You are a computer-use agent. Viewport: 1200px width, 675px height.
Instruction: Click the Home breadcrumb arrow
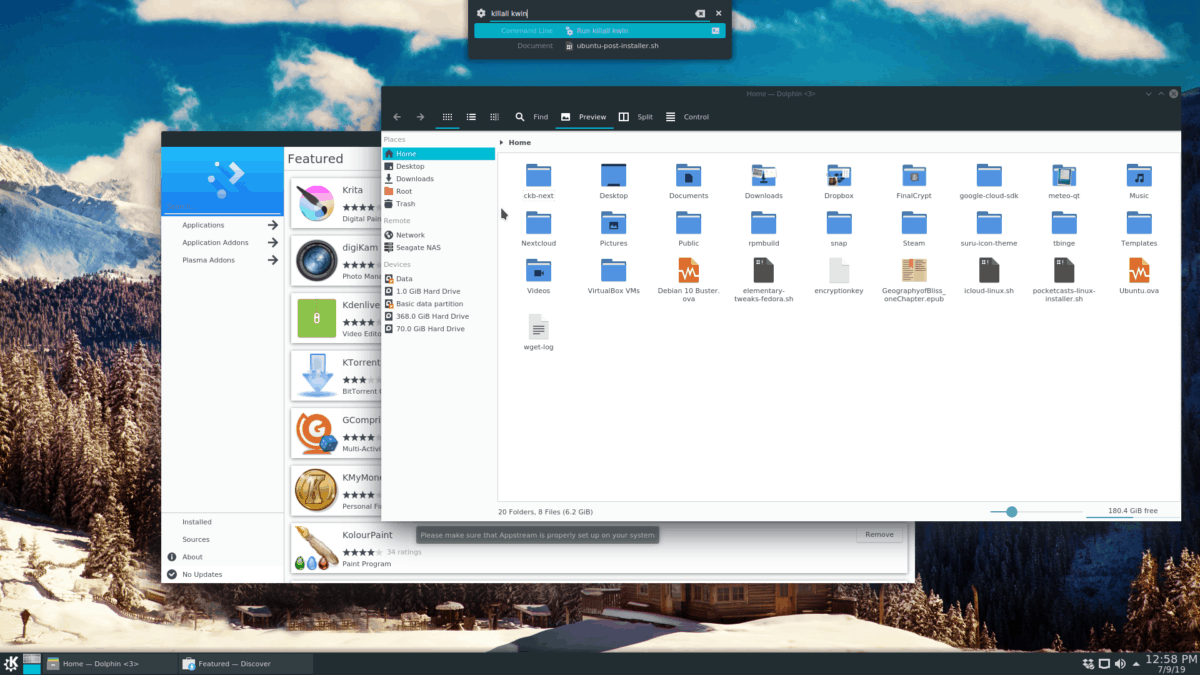(x=502, y=143)
